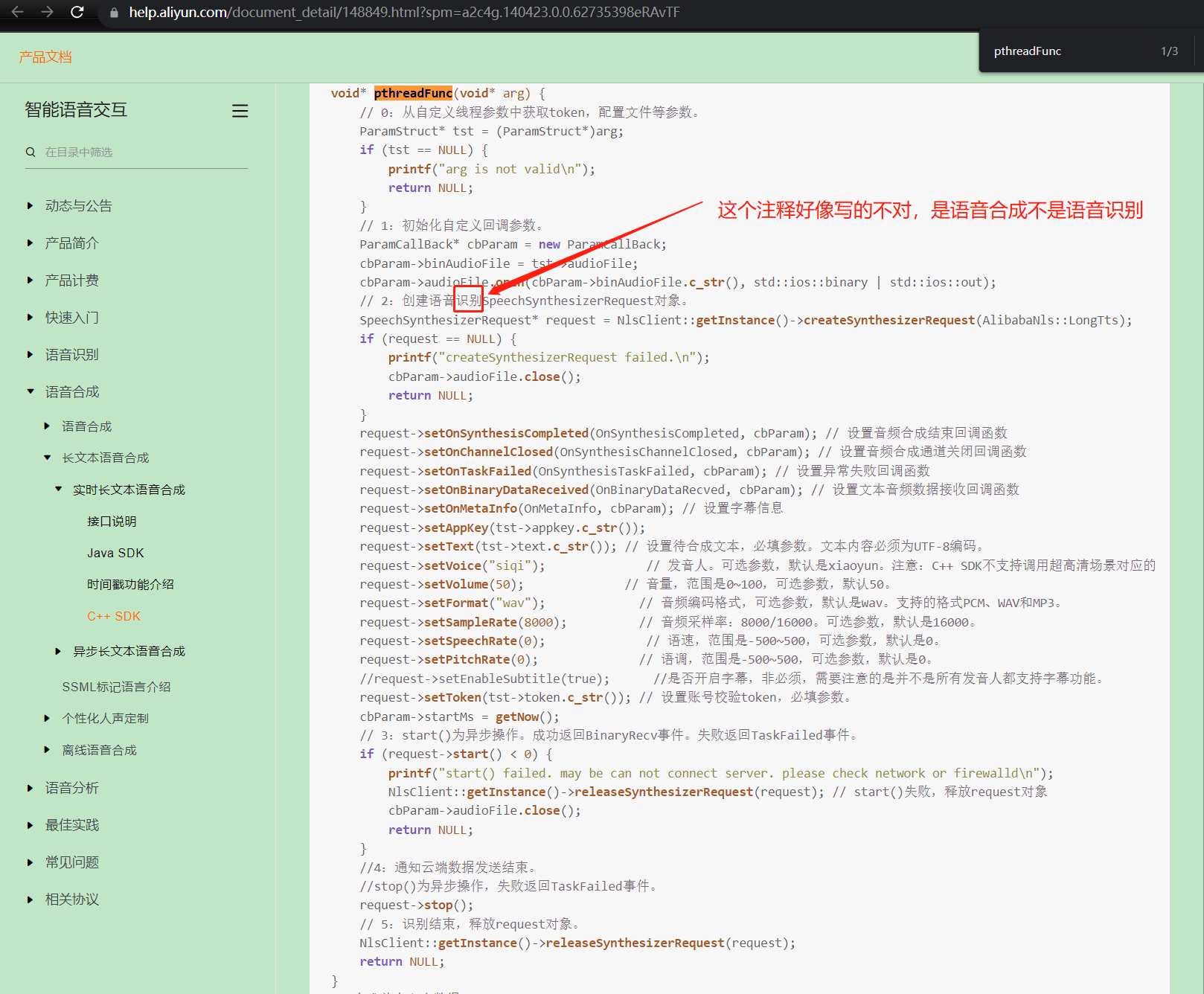Click the highlighted pthreadFunc function name
Image resolution: width=1204 pixels, height=994 pixels.
click(413, 93)
